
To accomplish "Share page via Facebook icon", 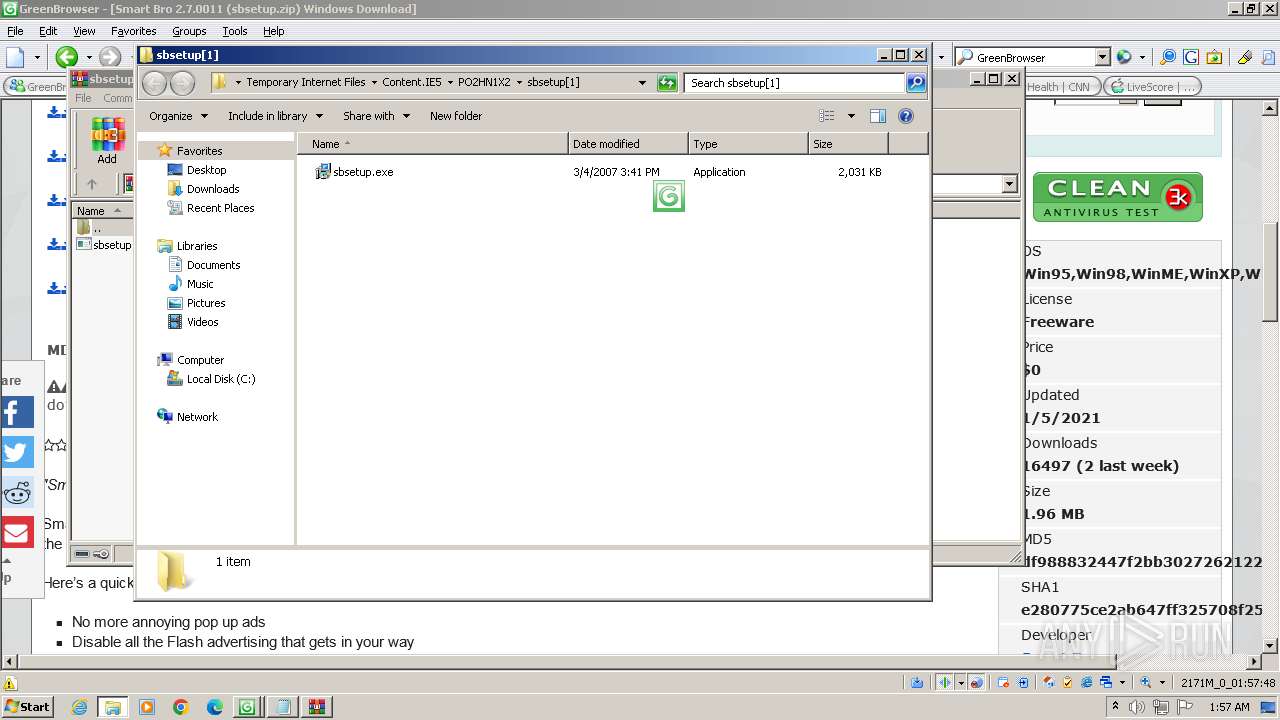I will pyautogui.click(x=17, y=412).
